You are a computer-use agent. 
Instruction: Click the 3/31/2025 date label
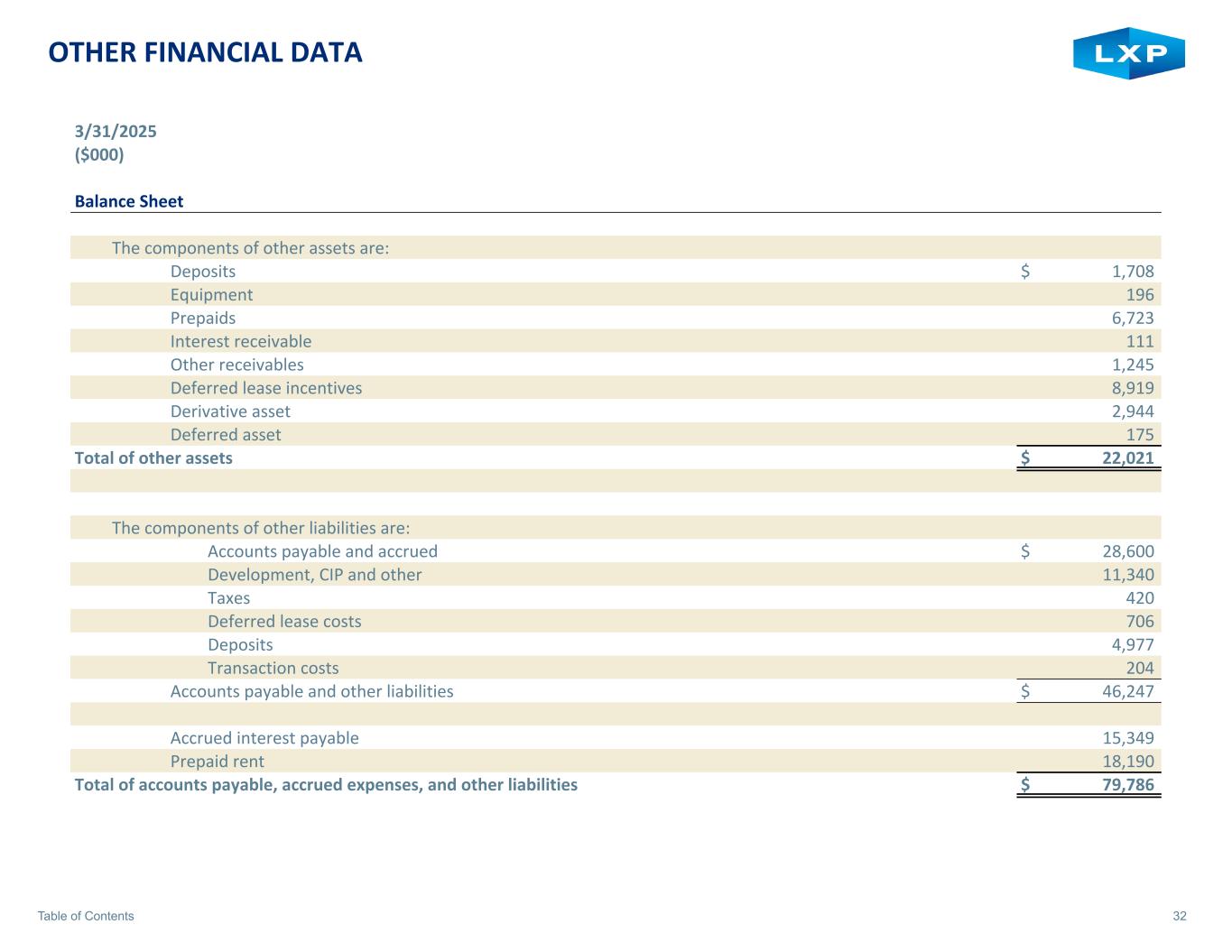116,132
